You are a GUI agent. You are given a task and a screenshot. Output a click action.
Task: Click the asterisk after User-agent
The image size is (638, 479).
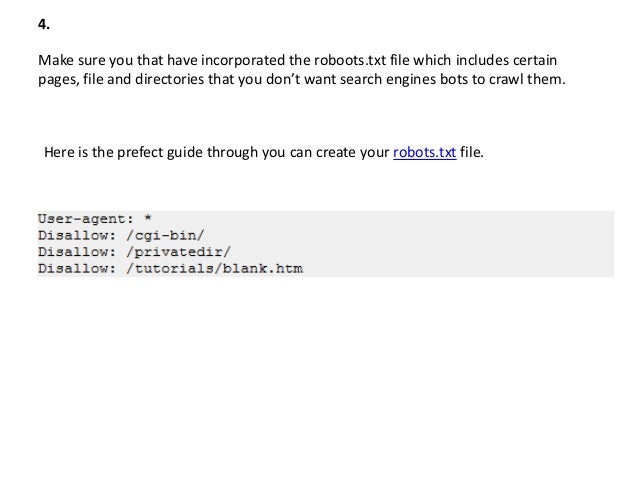click(148, 218)
